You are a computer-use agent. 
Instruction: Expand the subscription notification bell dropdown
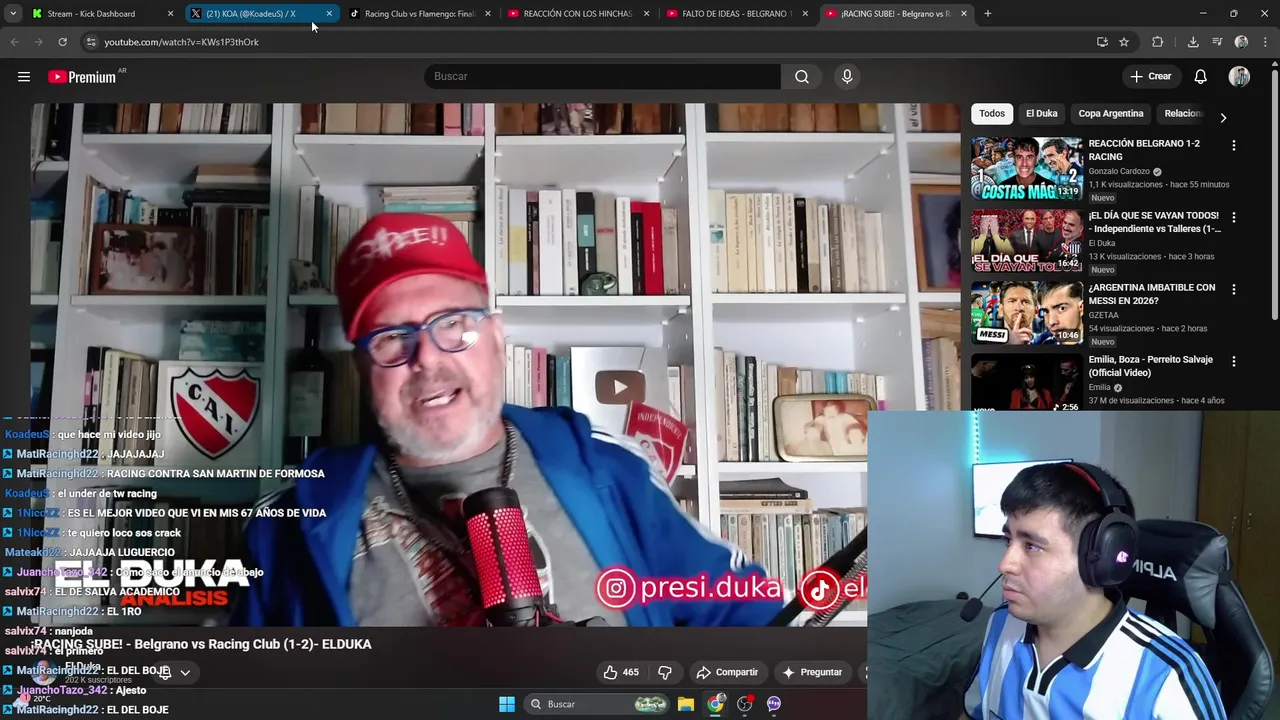[175, 673]
